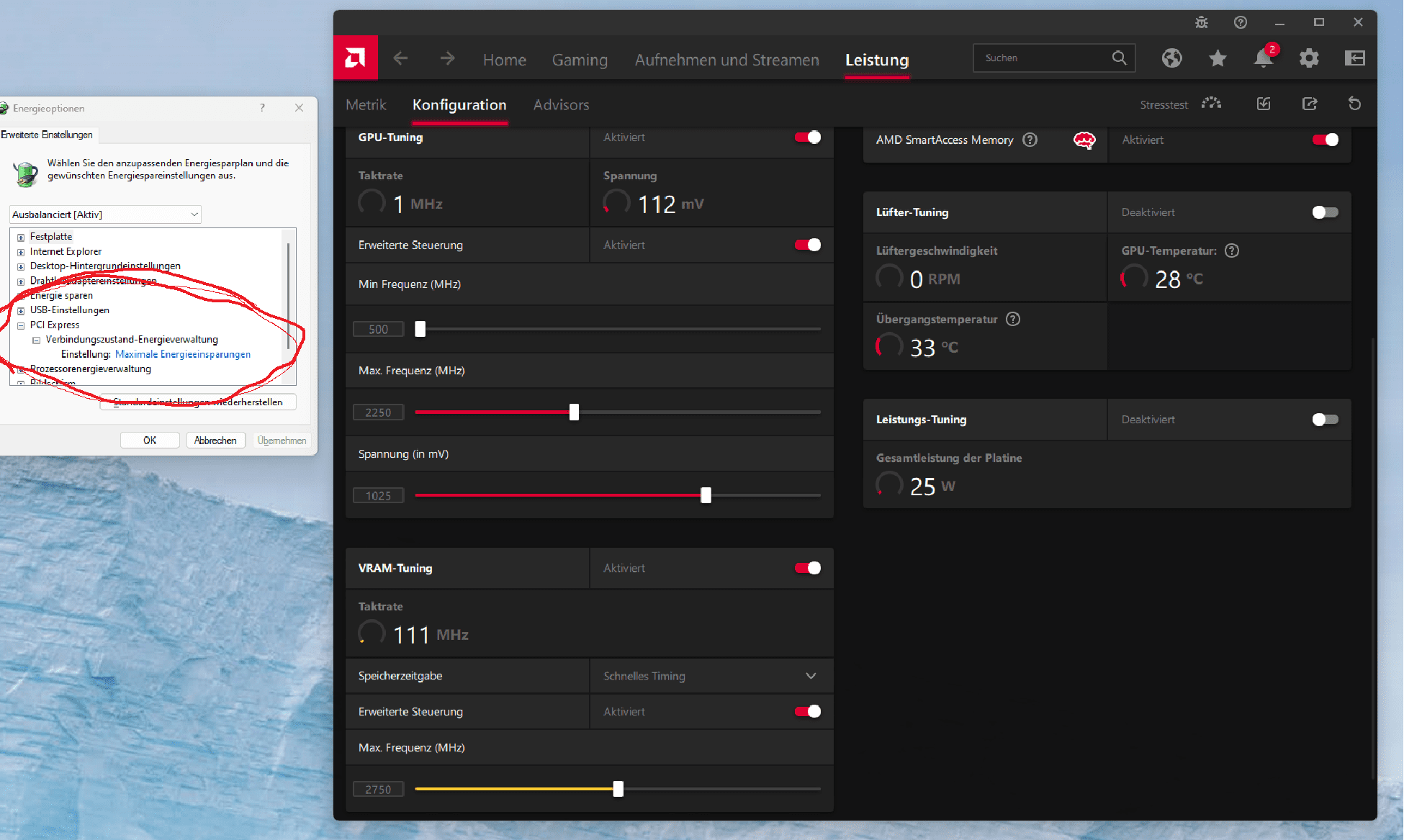Image resolution: width=1404 pixels, height=840 pixels.
Task: Close the Energieoptionen dialog
Action: click(x=299, y=108)
